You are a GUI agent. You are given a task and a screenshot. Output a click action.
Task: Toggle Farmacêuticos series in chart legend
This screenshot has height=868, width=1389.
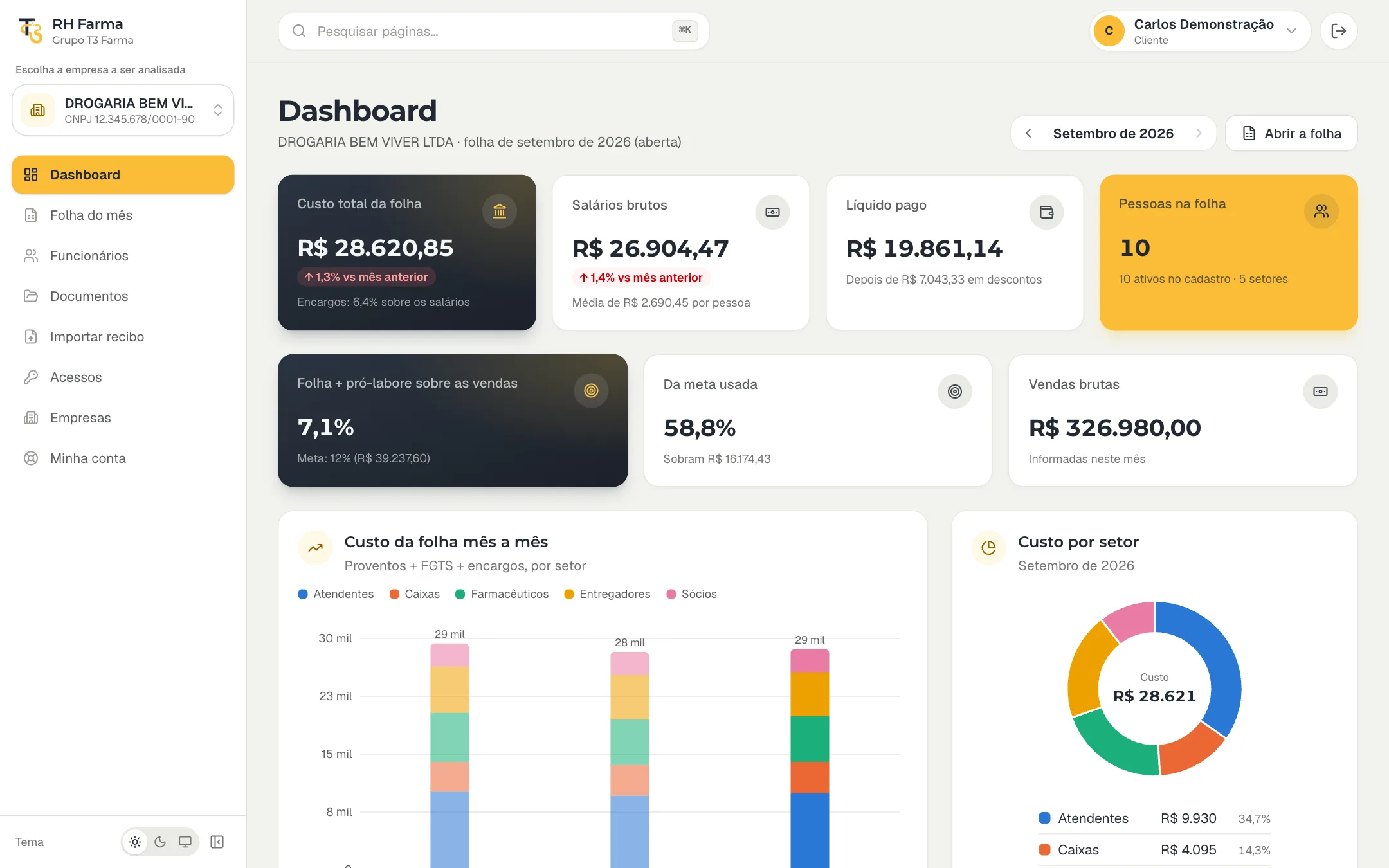click(502, 594)
